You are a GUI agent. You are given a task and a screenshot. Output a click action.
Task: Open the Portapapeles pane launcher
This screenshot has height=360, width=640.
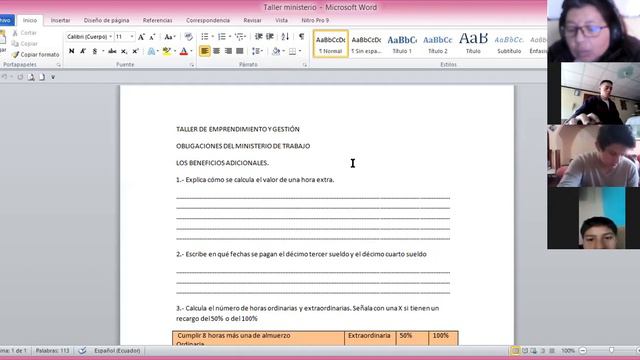coord(58,65)
